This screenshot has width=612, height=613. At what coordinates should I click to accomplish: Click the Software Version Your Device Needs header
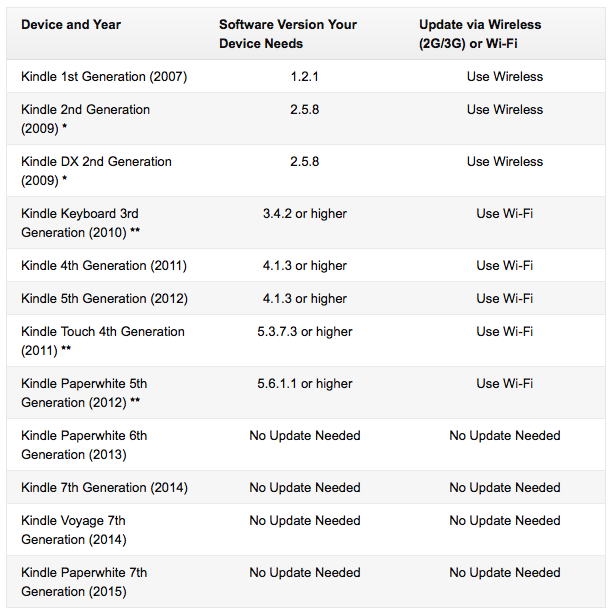[288, 34]
